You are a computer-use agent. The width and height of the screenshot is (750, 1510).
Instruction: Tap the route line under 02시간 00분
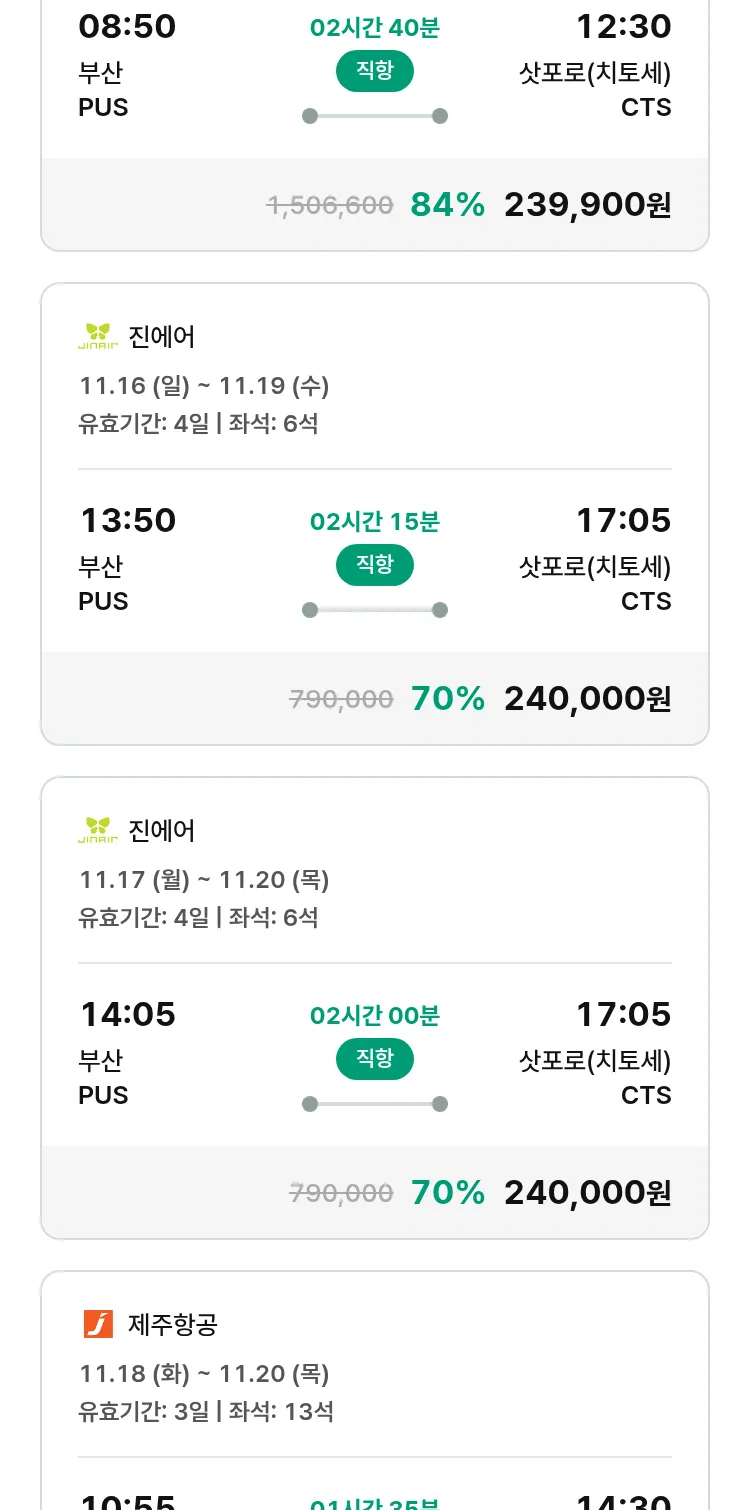point(375,1104)
